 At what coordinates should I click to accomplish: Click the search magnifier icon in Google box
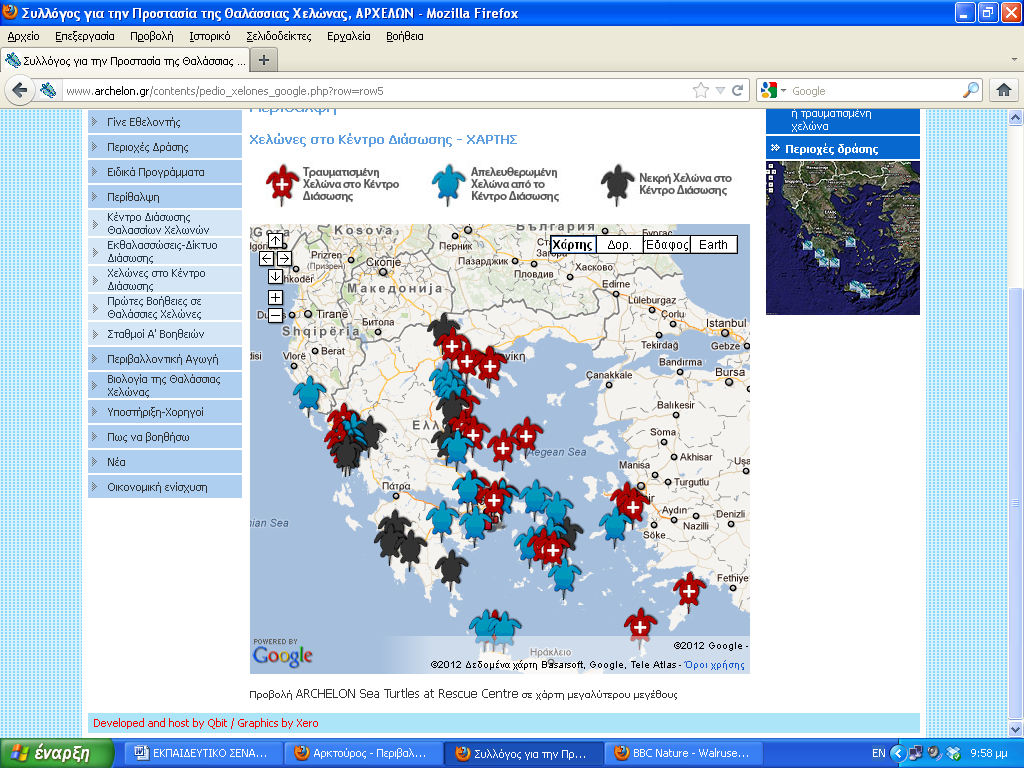[971, 90]
